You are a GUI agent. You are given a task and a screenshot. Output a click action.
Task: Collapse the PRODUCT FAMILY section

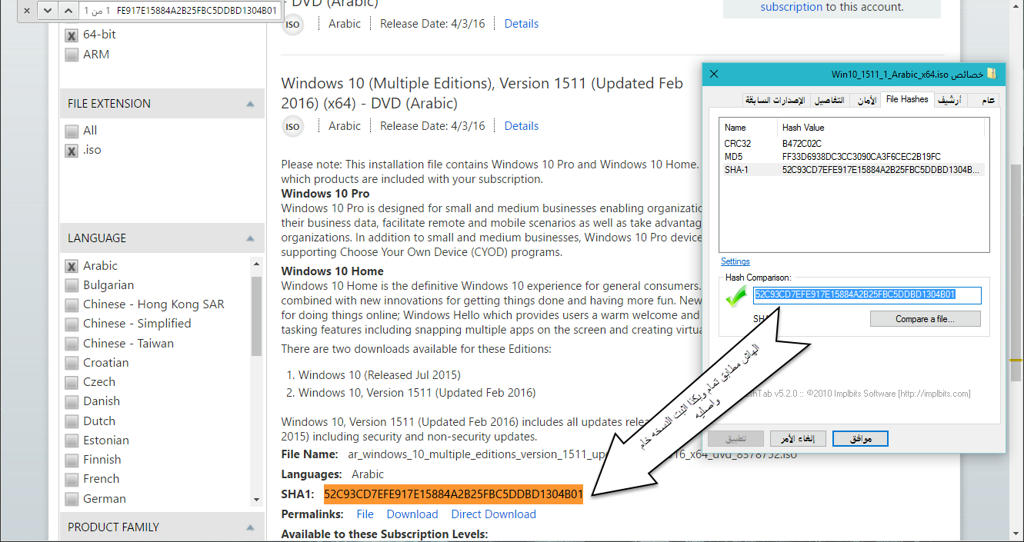(249, 527)
